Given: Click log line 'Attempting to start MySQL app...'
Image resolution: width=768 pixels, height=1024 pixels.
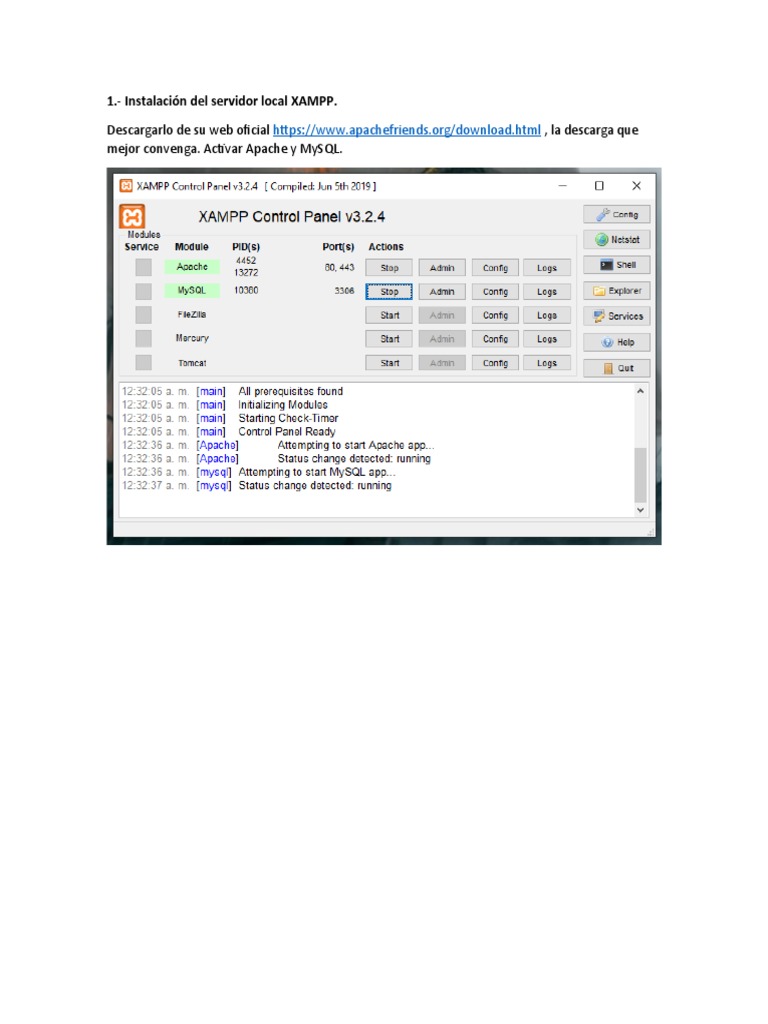Looking at the screenshot, I should coord(317,472).
